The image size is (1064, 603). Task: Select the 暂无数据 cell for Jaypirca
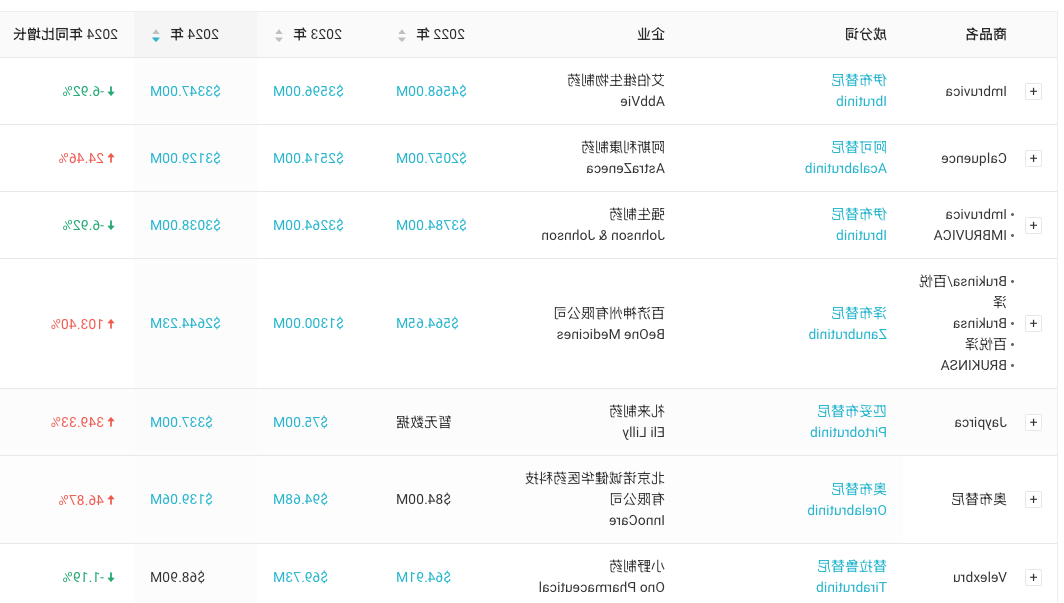click(x=423, y=423)
